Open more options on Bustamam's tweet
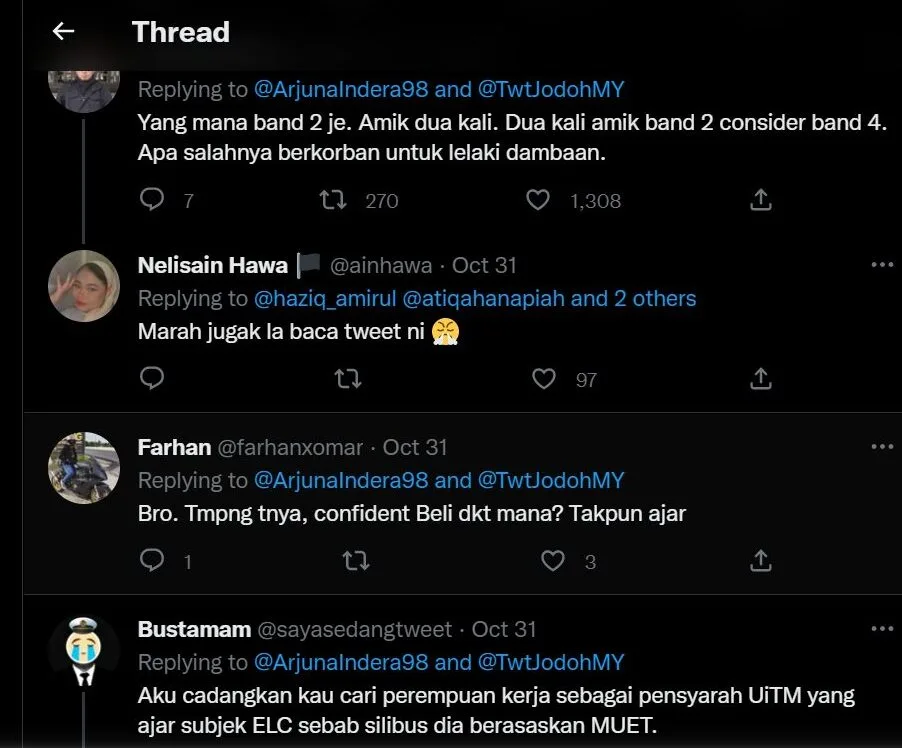Image resolution: width=902 pixels, height=748 pixels. (x=881, y=629)
